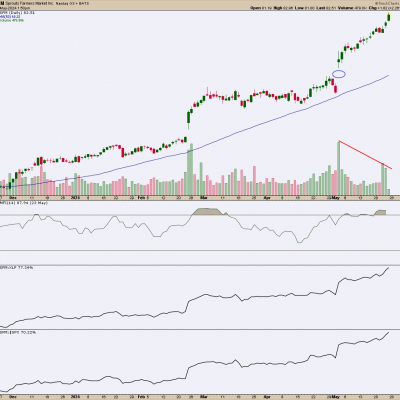Image resolution: width=400 pixels, height=400 pixels.
Task: Click the RSI(14) indicator label
Action: pyautogui.click(x=19, y=203)
